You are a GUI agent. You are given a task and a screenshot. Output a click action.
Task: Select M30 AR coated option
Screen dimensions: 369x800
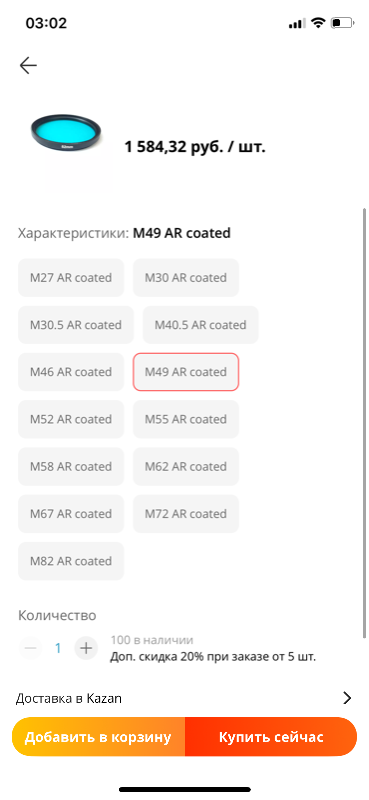[186, 278]
